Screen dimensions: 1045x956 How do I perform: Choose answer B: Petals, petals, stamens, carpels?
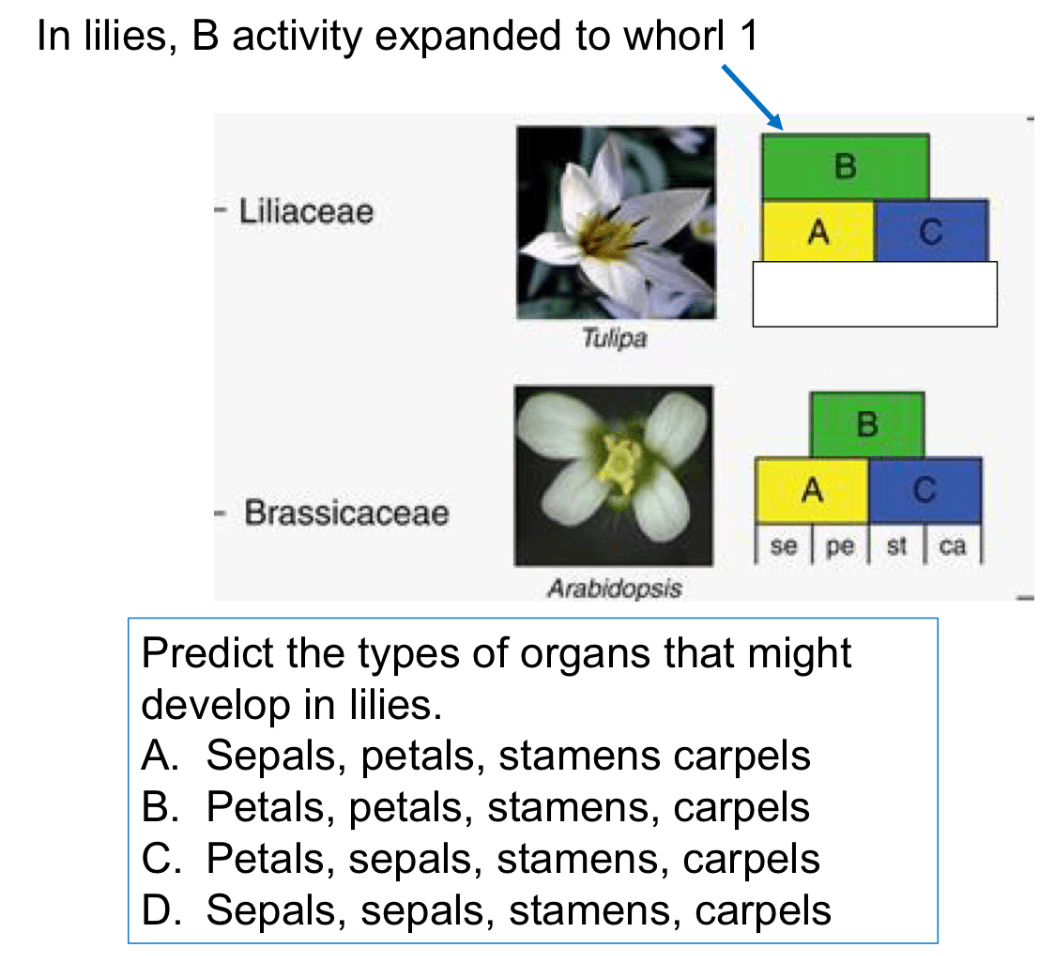(x=476, y=807)
